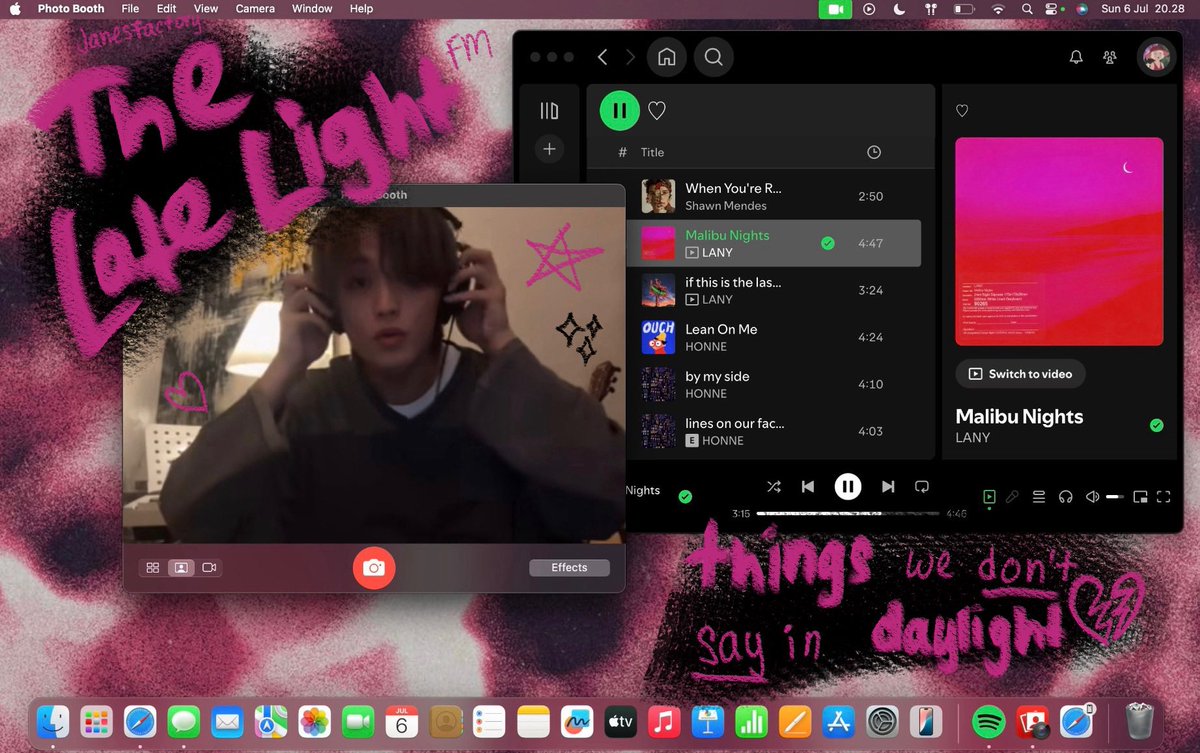Viewport: 1200px width, 753px height.
Task: Open Shawn Mendes artist link
Action: click(x=725, y=206)
